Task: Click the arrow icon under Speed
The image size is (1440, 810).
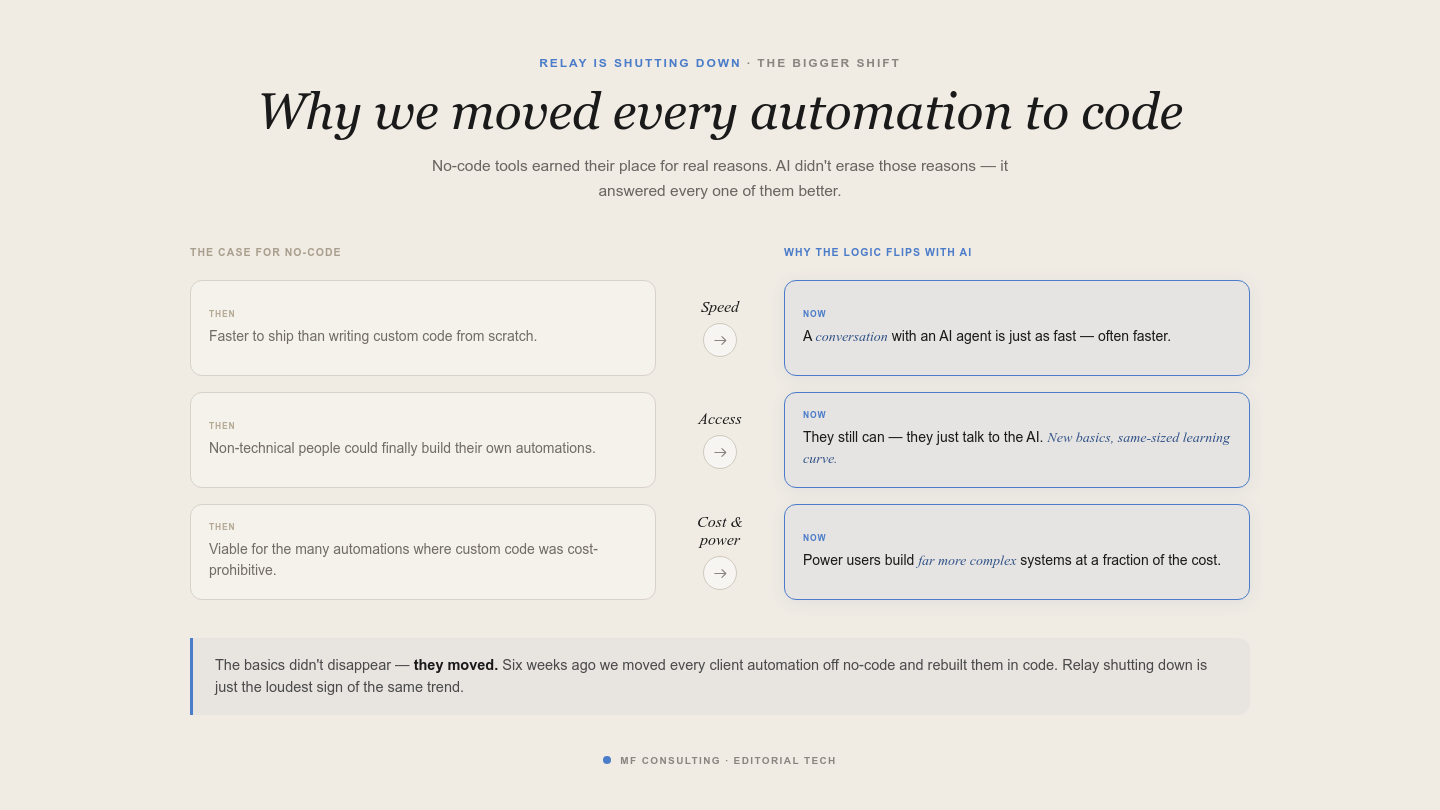Action: tap(720, 340)
